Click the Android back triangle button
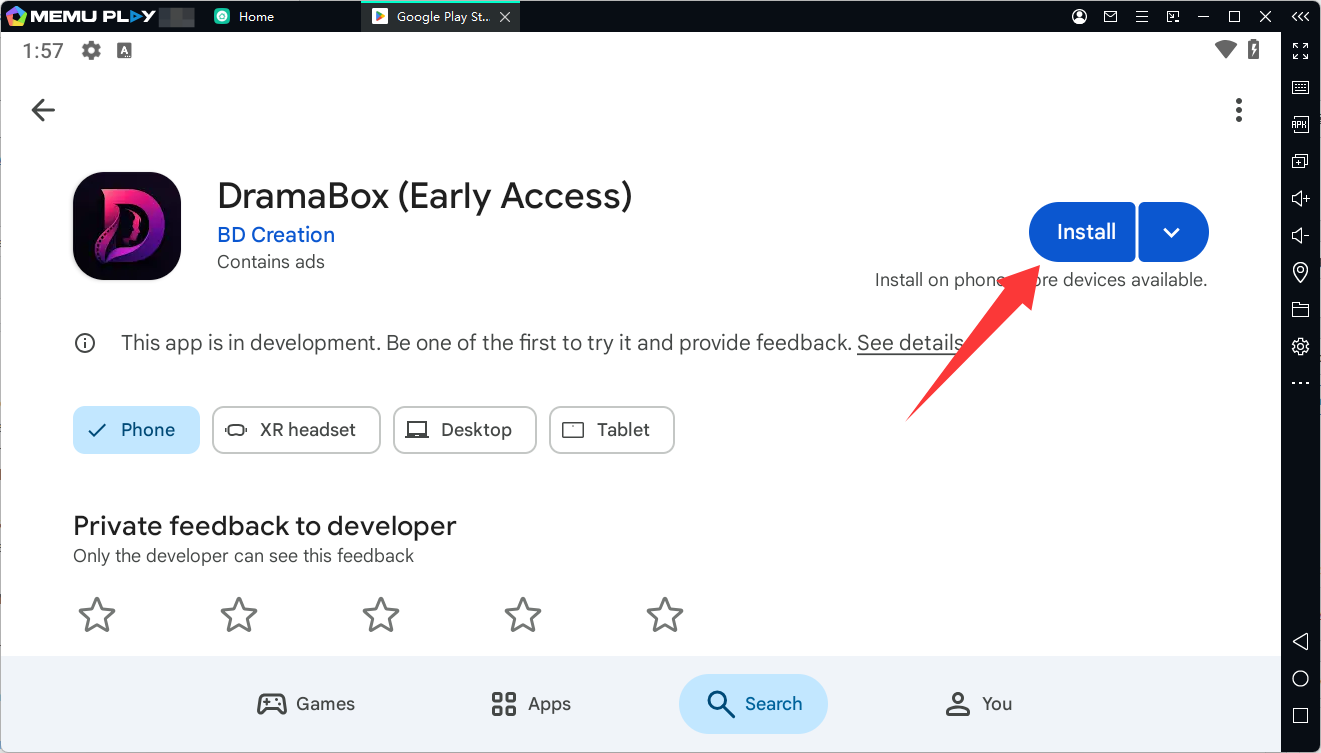 point(1300,641)
